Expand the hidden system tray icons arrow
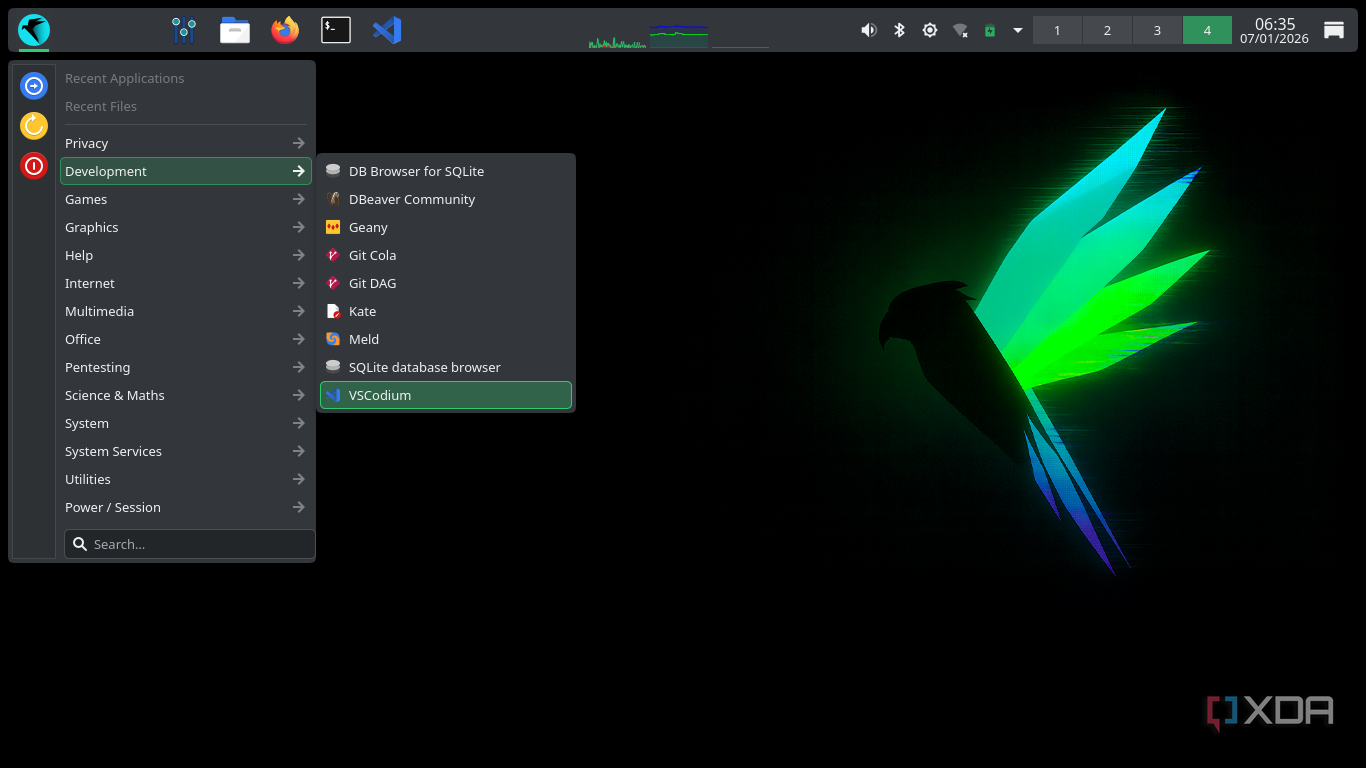The height and width of the screenshot is (768, 1366). coord(1018,30)
